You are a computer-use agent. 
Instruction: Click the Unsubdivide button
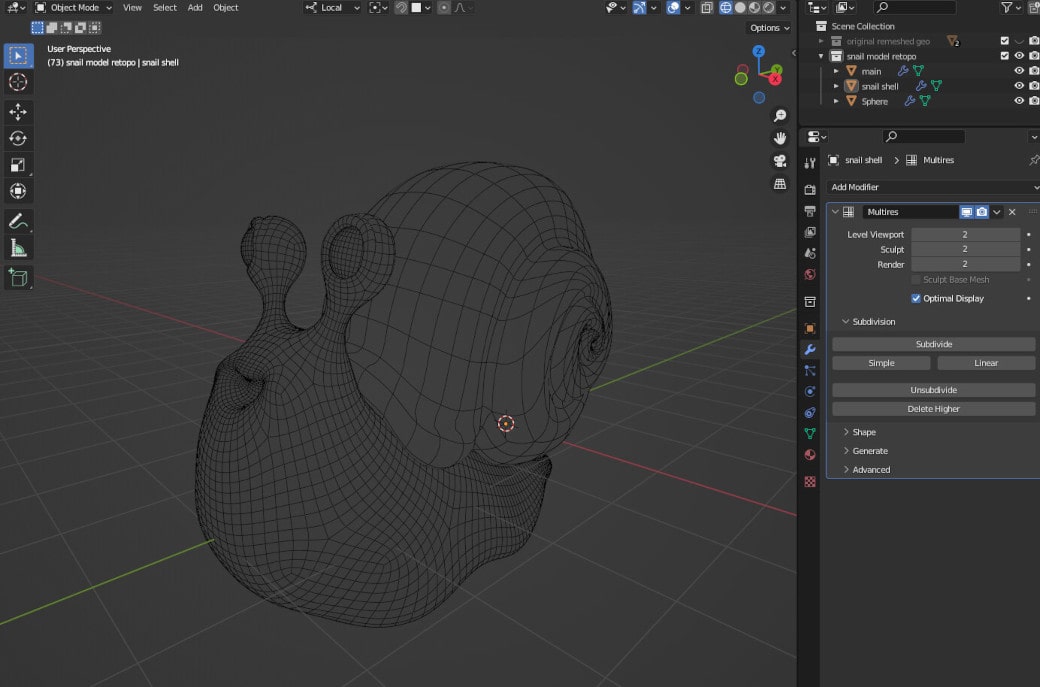tap(934, 391)
